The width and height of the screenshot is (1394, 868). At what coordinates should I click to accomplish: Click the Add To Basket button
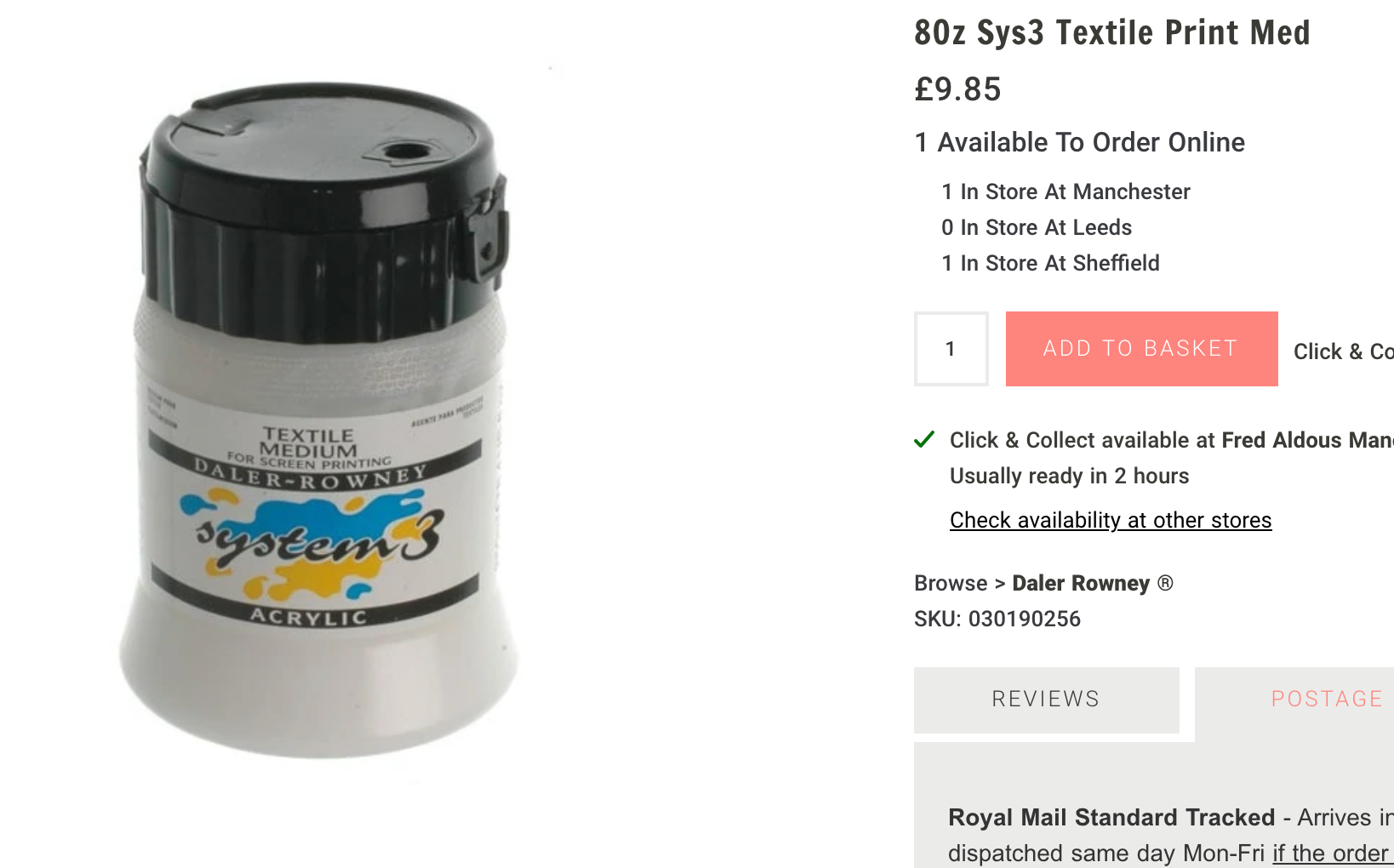point(1141,349)
